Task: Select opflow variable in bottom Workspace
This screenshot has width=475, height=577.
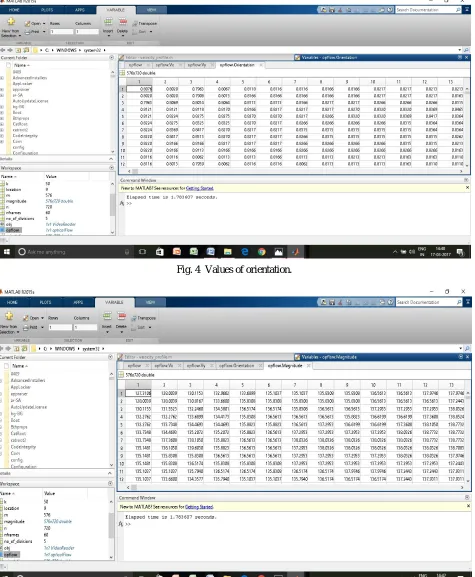Action: pyautogui.click(x=11, y=555)
